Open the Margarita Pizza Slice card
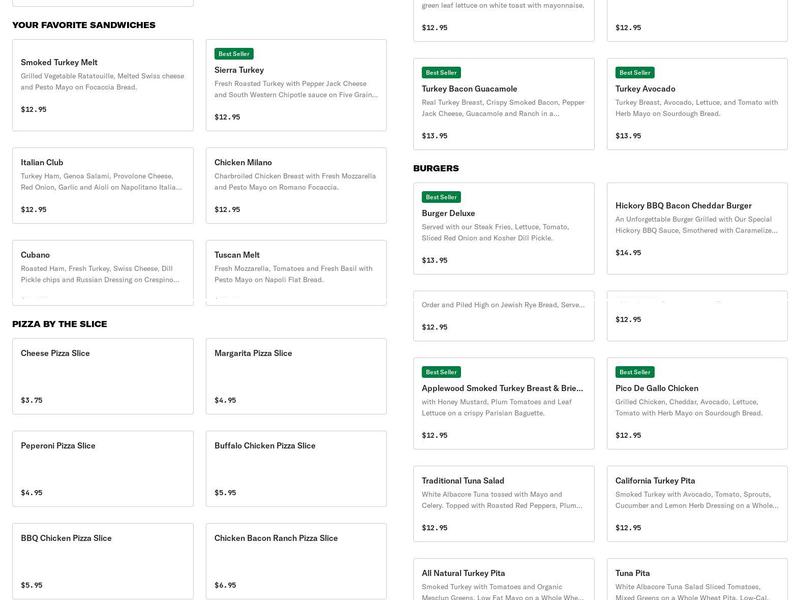The width and height of the screenshot is (800, 600). click(x=296, y=375)
